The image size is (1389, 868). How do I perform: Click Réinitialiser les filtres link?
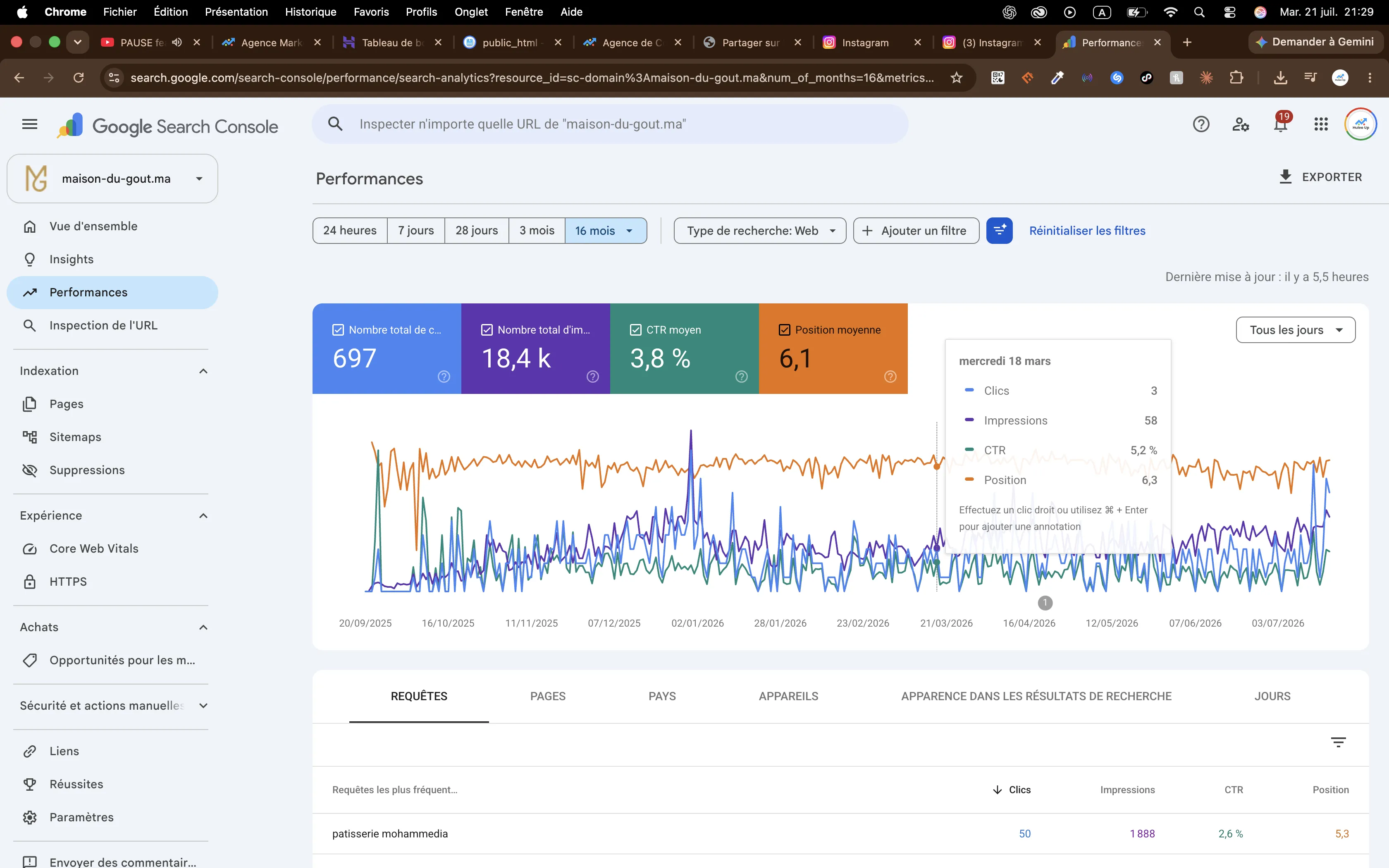(x=1087, y=230)
